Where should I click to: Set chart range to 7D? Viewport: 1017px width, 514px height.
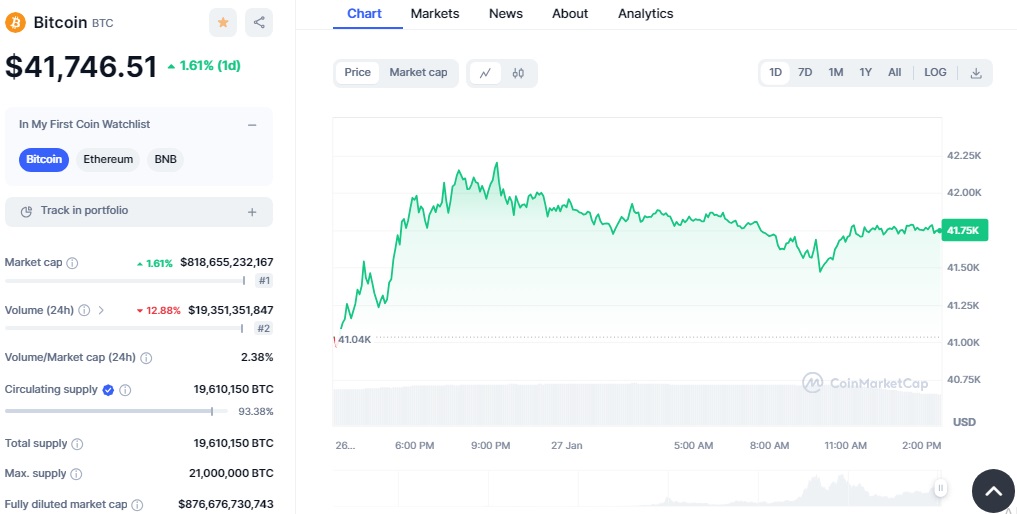coord(805,73)
